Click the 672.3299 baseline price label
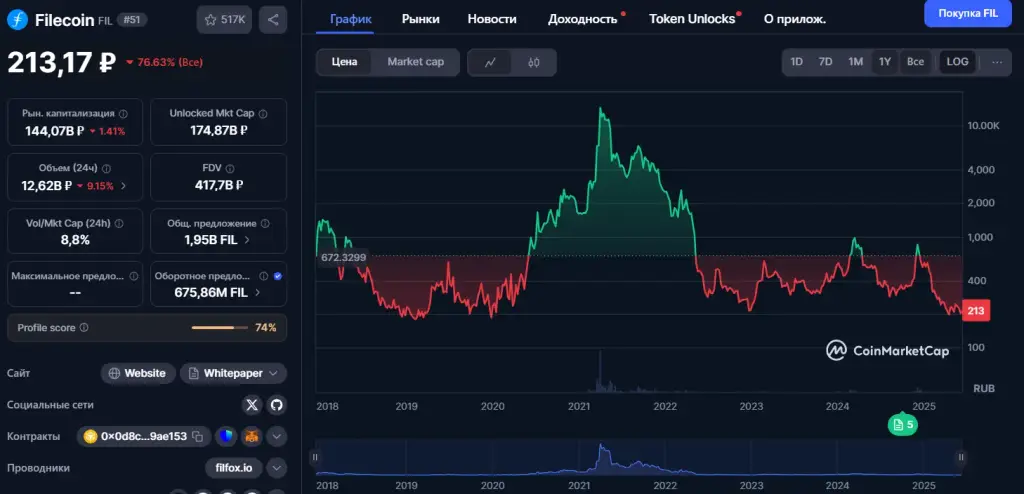Screen dimensions: 1024x494 pyautogui.click(x=343, y=257)
